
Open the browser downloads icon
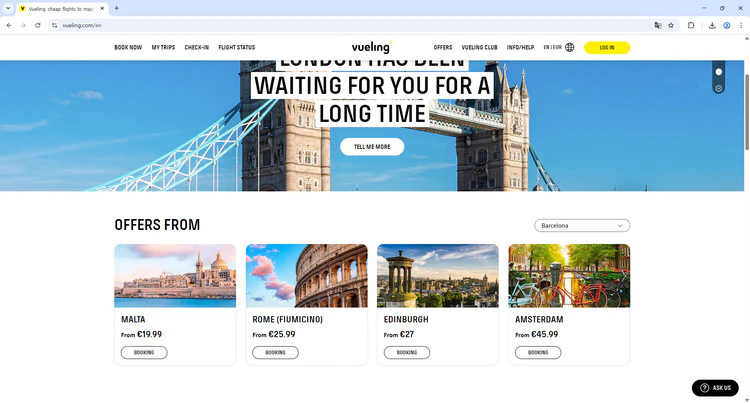pos(712,25)
